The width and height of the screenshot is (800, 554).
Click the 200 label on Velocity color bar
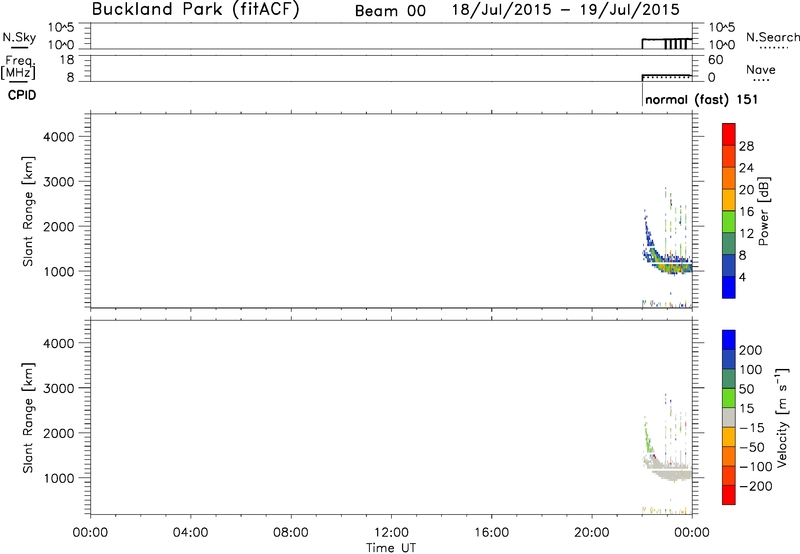tap(751, 350)
